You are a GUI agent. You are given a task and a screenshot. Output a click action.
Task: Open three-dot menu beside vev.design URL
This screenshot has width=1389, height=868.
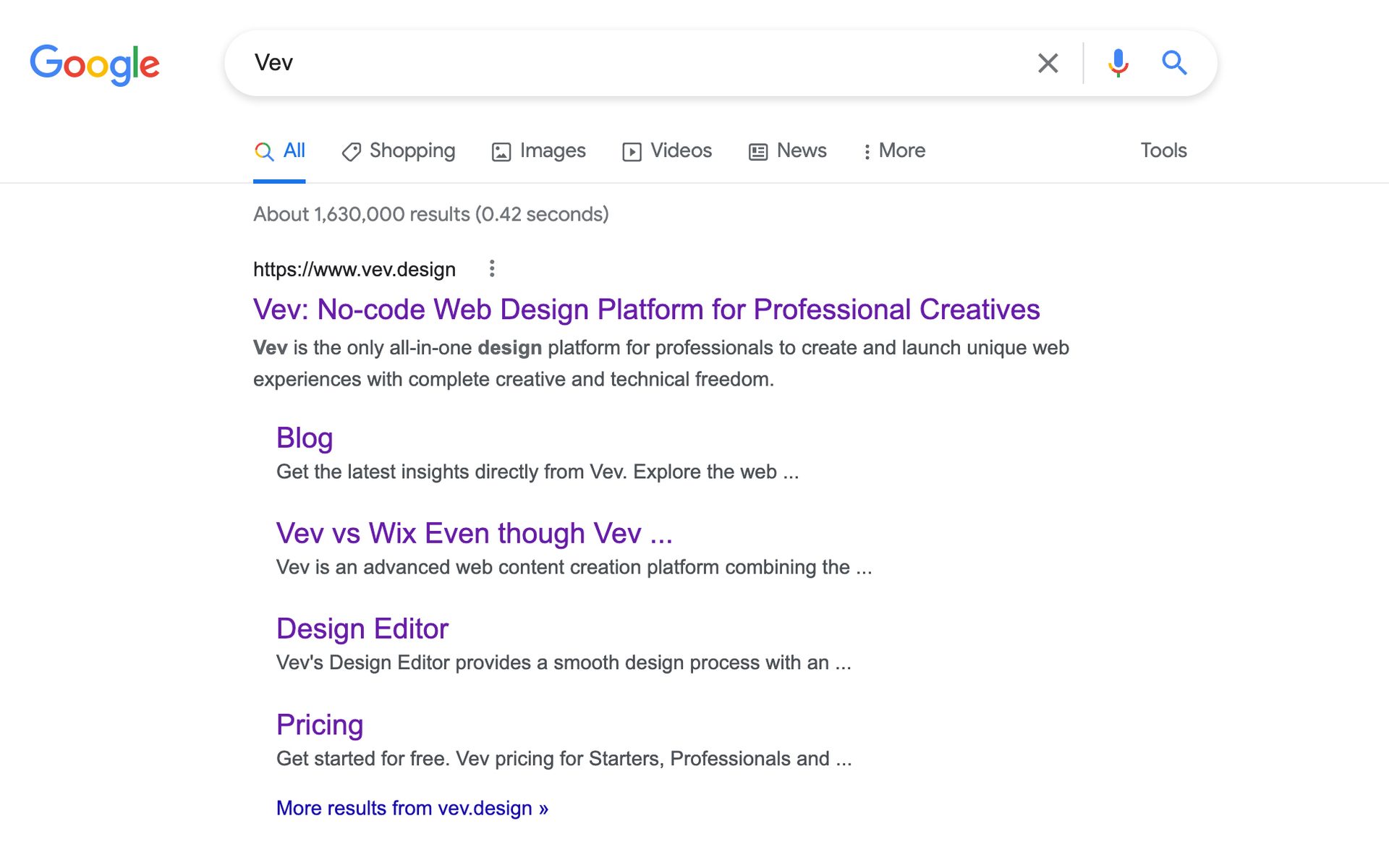[492, 269]
